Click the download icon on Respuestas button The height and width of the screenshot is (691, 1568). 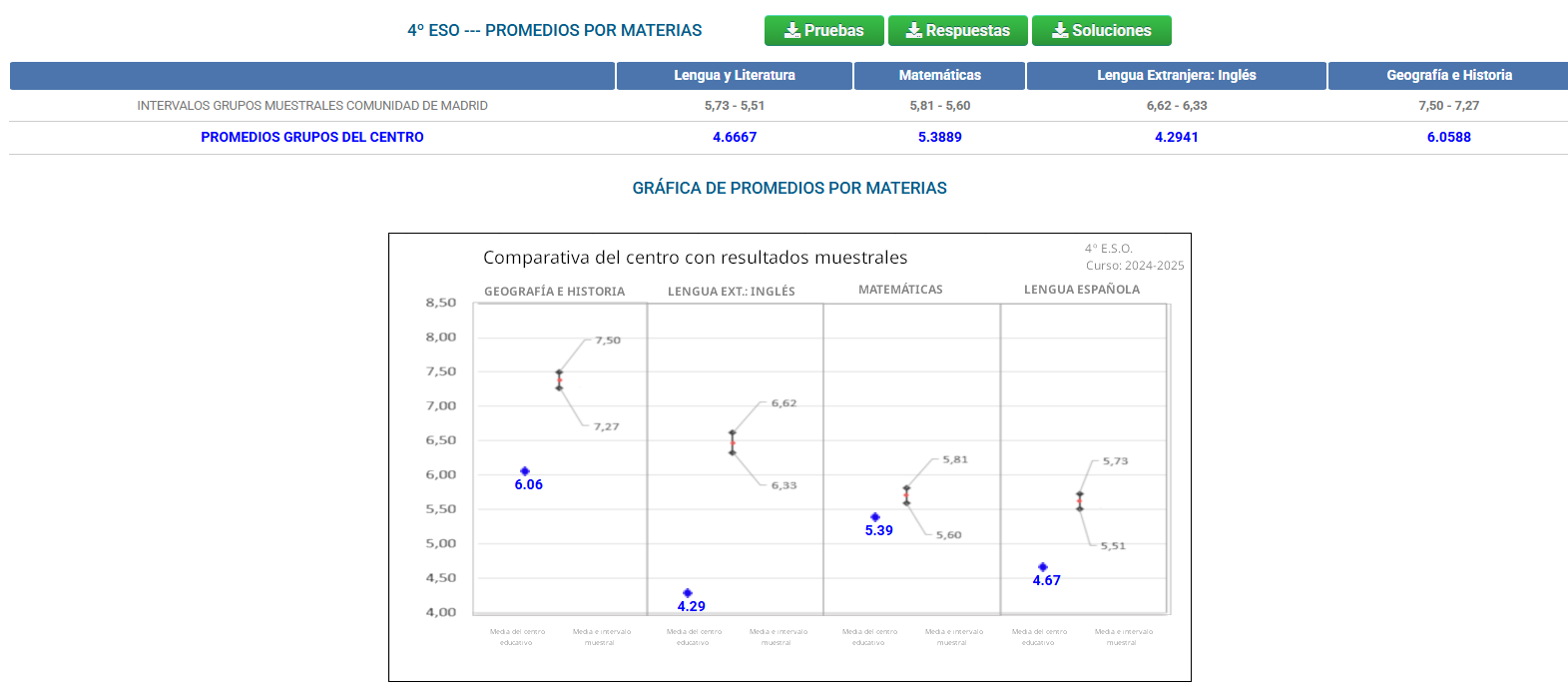tap(913, 31)
